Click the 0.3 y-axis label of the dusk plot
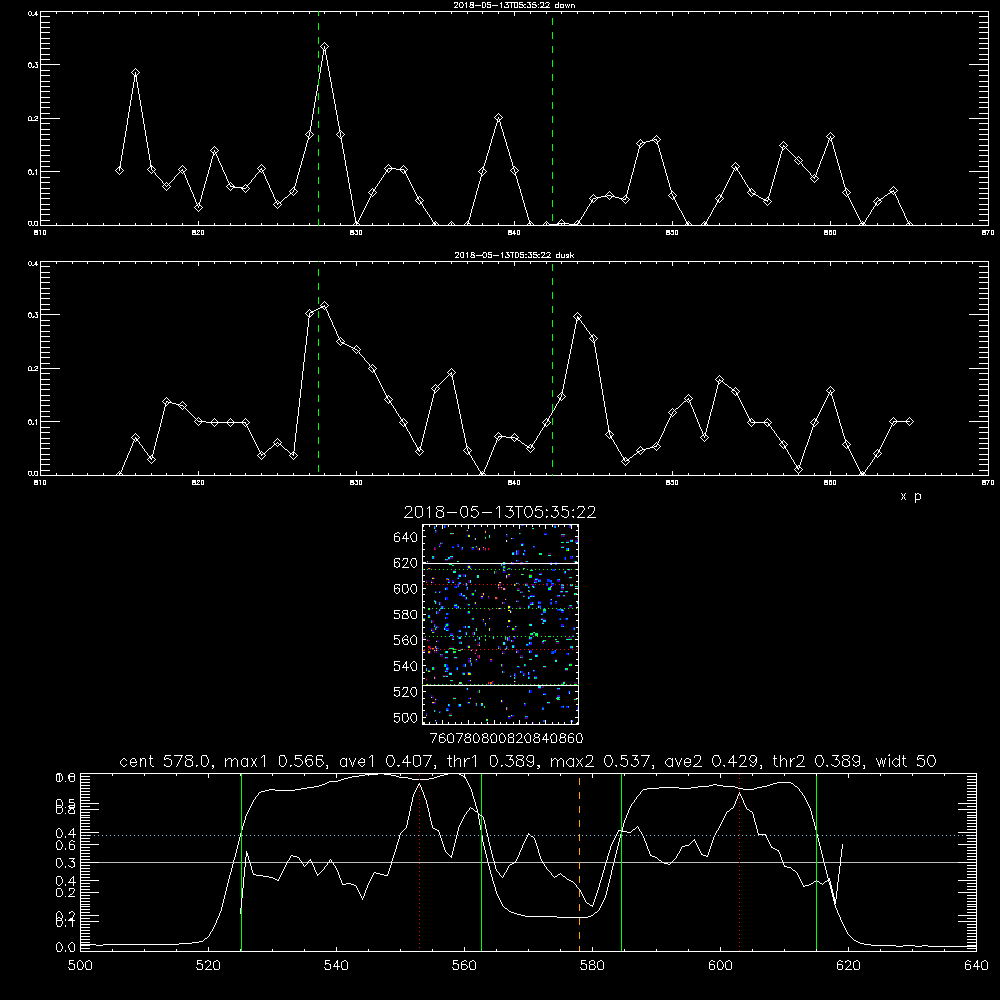Screen dimensions: 1000x1000 33,314
